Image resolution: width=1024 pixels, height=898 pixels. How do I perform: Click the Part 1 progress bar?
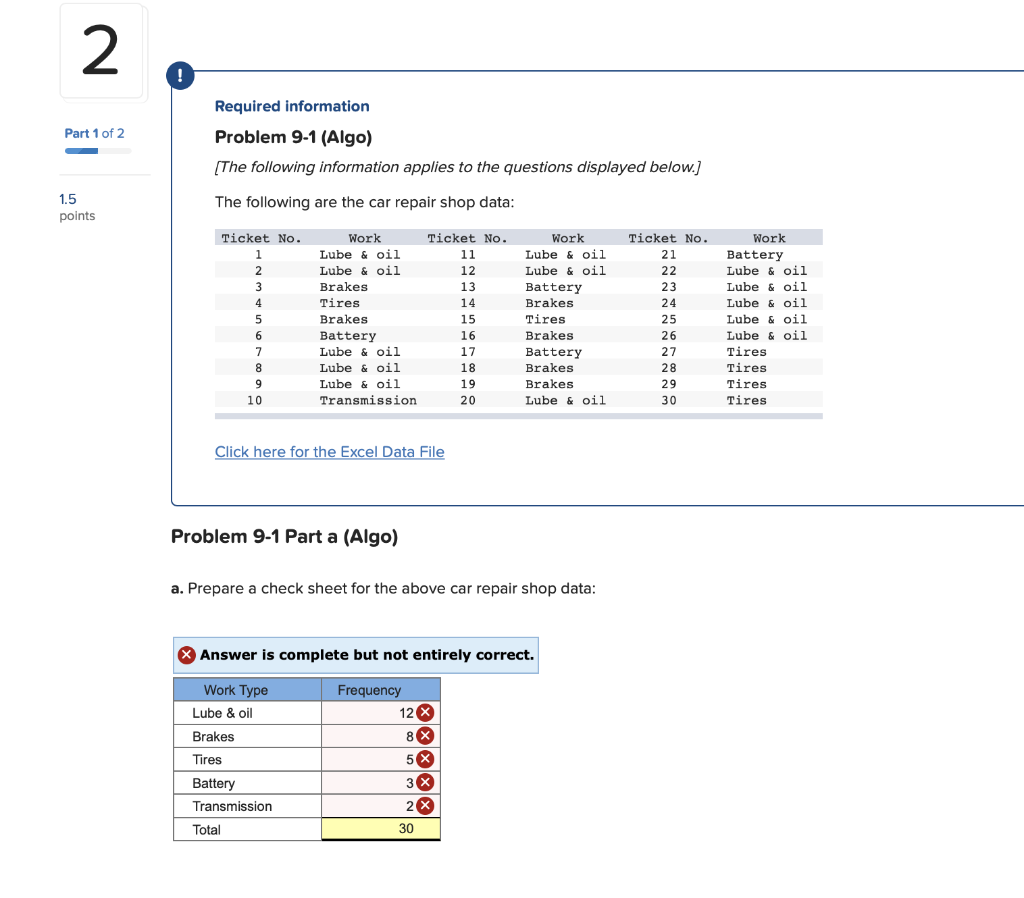(96, 150)
